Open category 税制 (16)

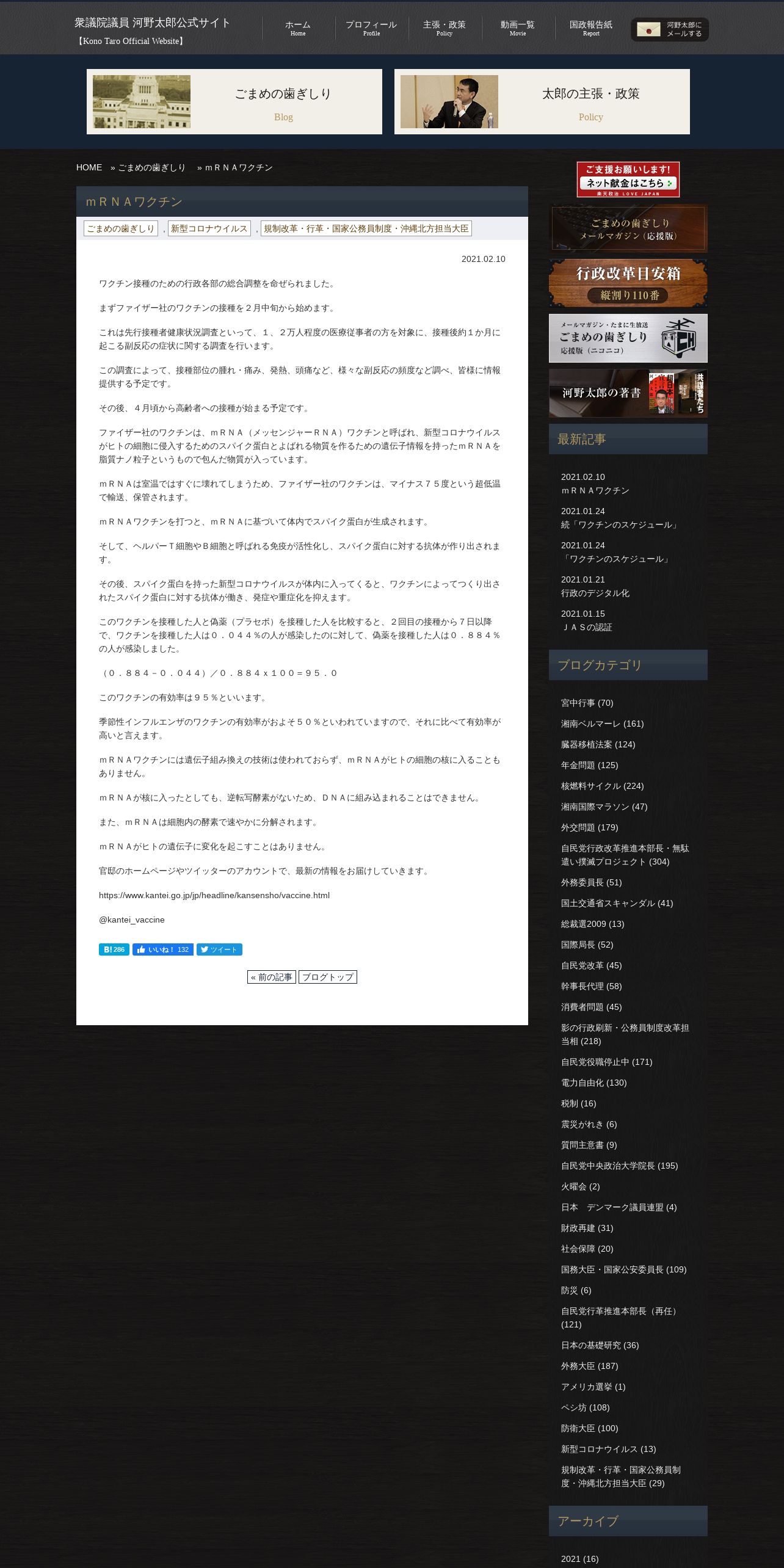579,1103
